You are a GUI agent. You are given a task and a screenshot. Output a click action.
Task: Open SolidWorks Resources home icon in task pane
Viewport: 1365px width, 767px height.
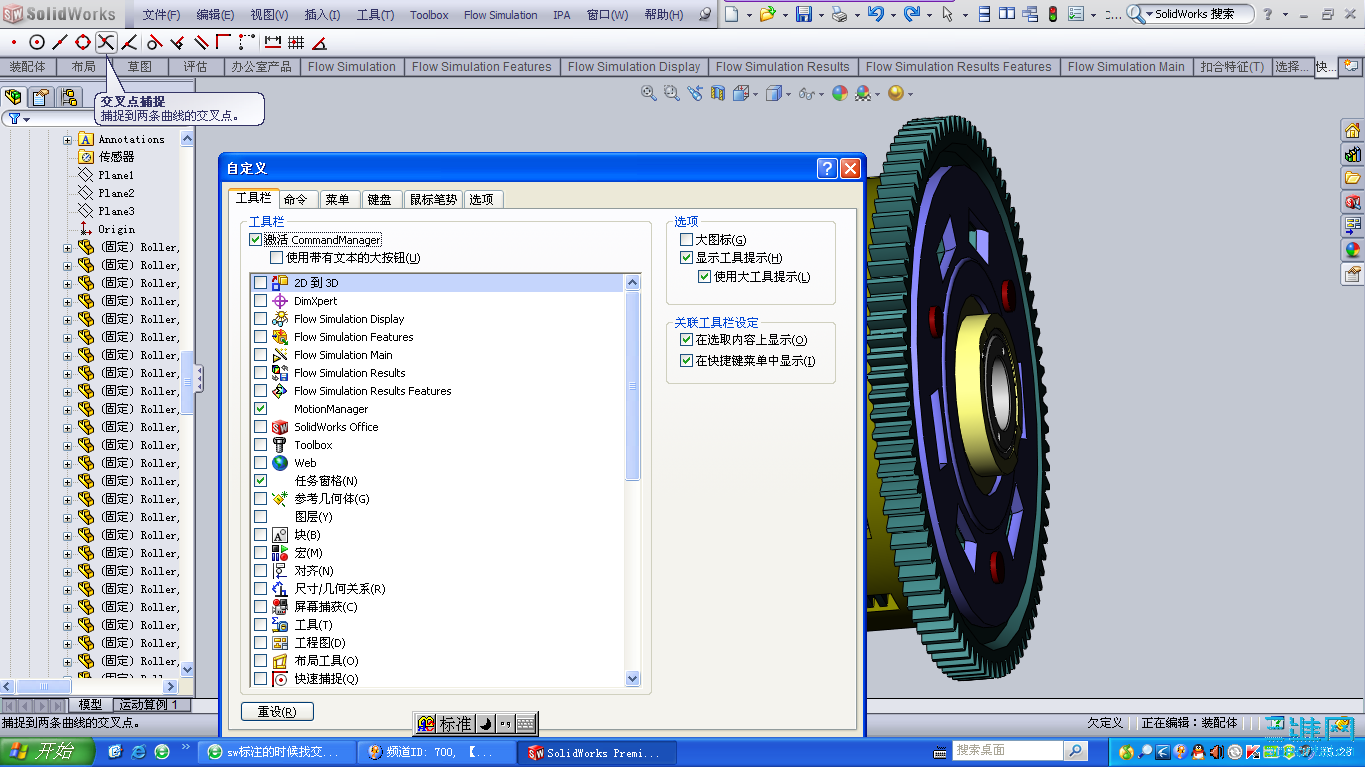click(1352, 131)
